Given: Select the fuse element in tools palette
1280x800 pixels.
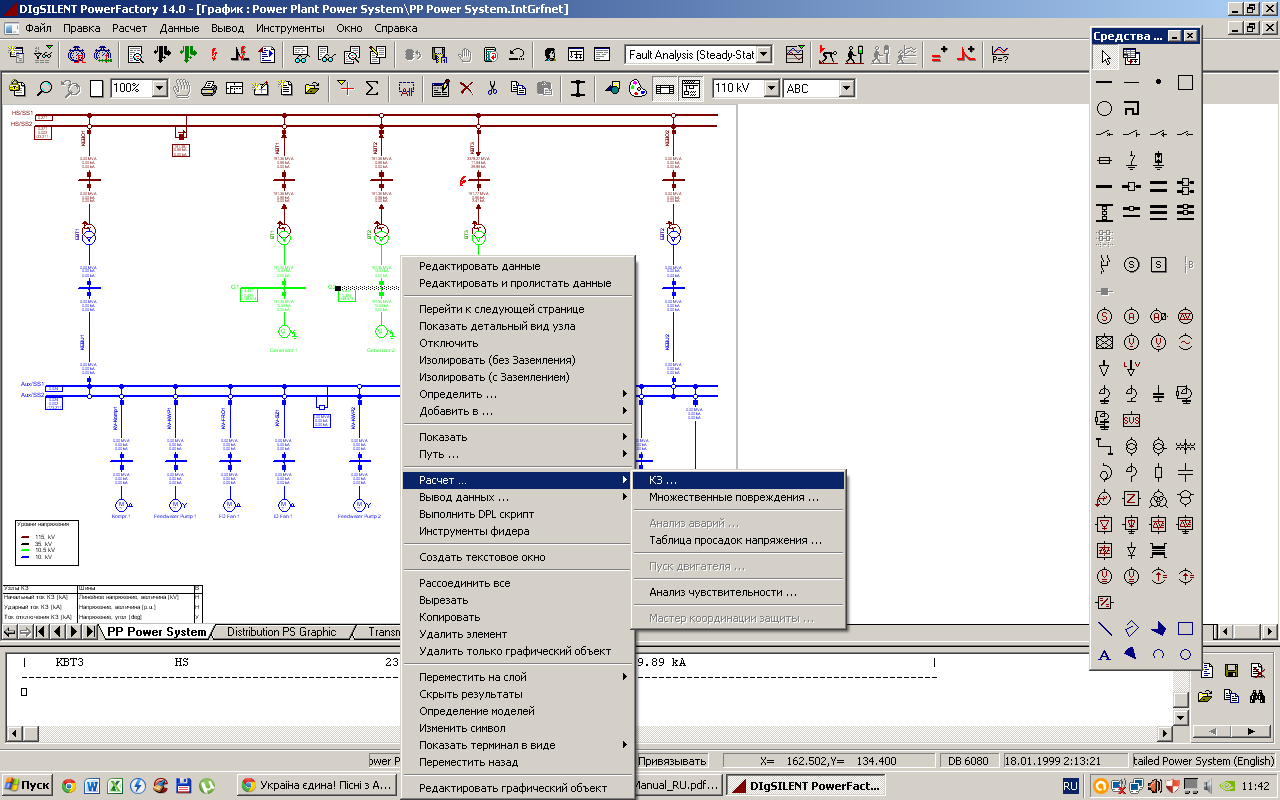Looking at the screenshot, I should click(1104, 160).
